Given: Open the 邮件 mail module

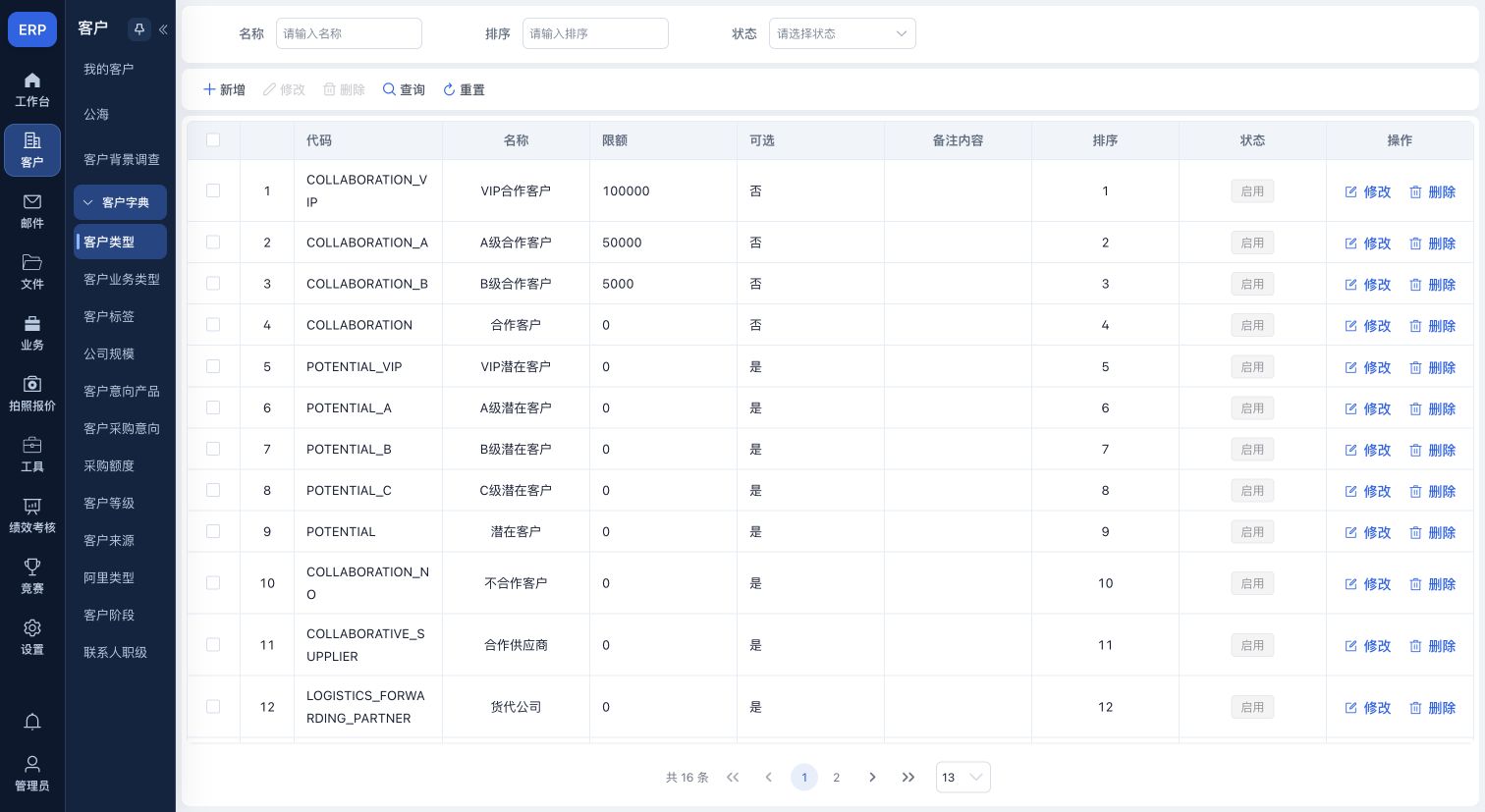Looking at the screenshot, I should (x=32, y=211).
